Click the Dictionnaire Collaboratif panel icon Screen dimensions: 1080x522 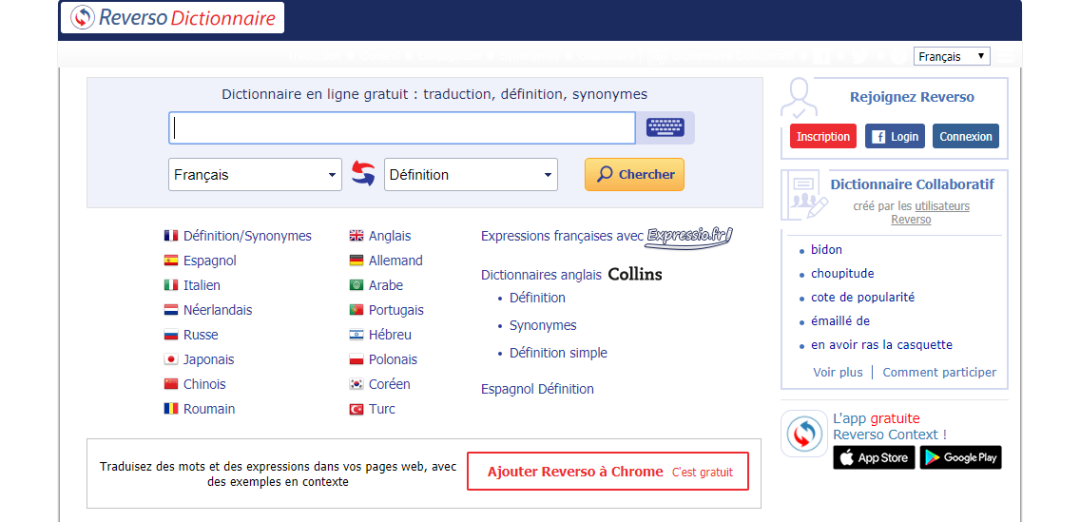tap(803, 196)
